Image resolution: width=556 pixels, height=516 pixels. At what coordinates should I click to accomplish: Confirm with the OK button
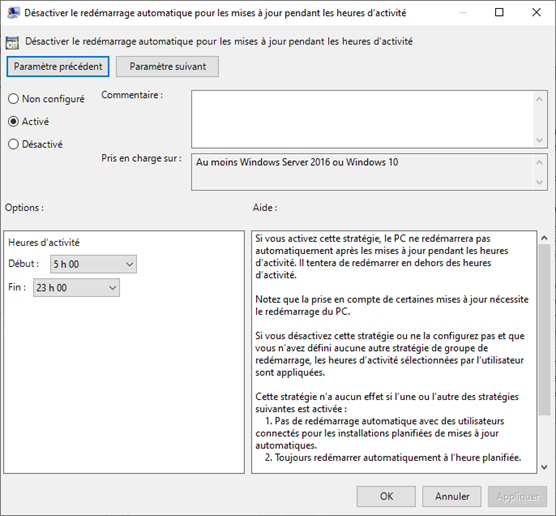[386, 496]
